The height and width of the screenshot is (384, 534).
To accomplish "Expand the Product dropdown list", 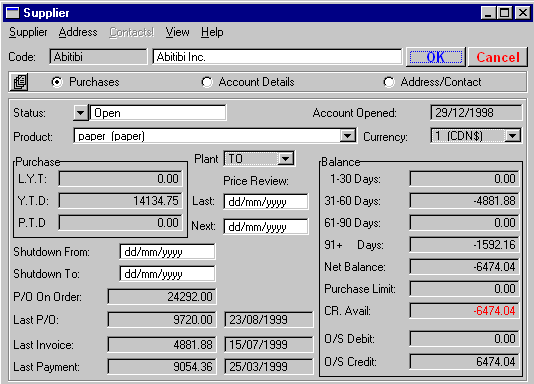I will point(347,136).
